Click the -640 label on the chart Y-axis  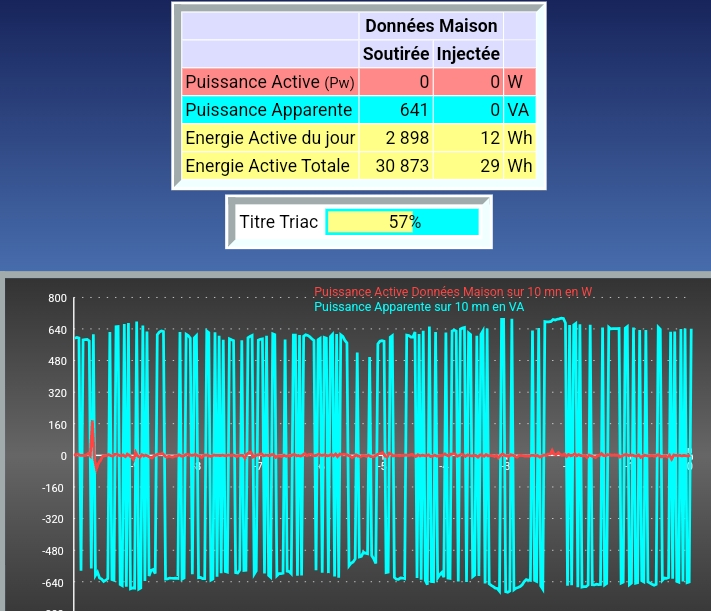(x=55, y=583)
